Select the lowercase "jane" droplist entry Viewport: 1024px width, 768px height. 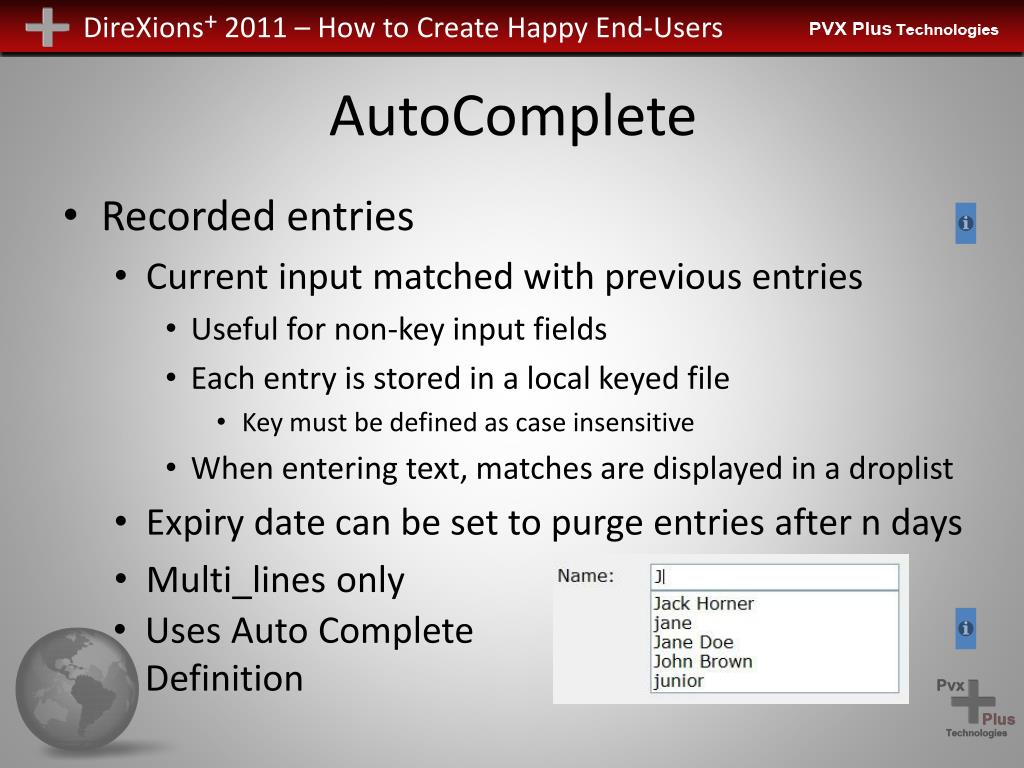point(672,623)
